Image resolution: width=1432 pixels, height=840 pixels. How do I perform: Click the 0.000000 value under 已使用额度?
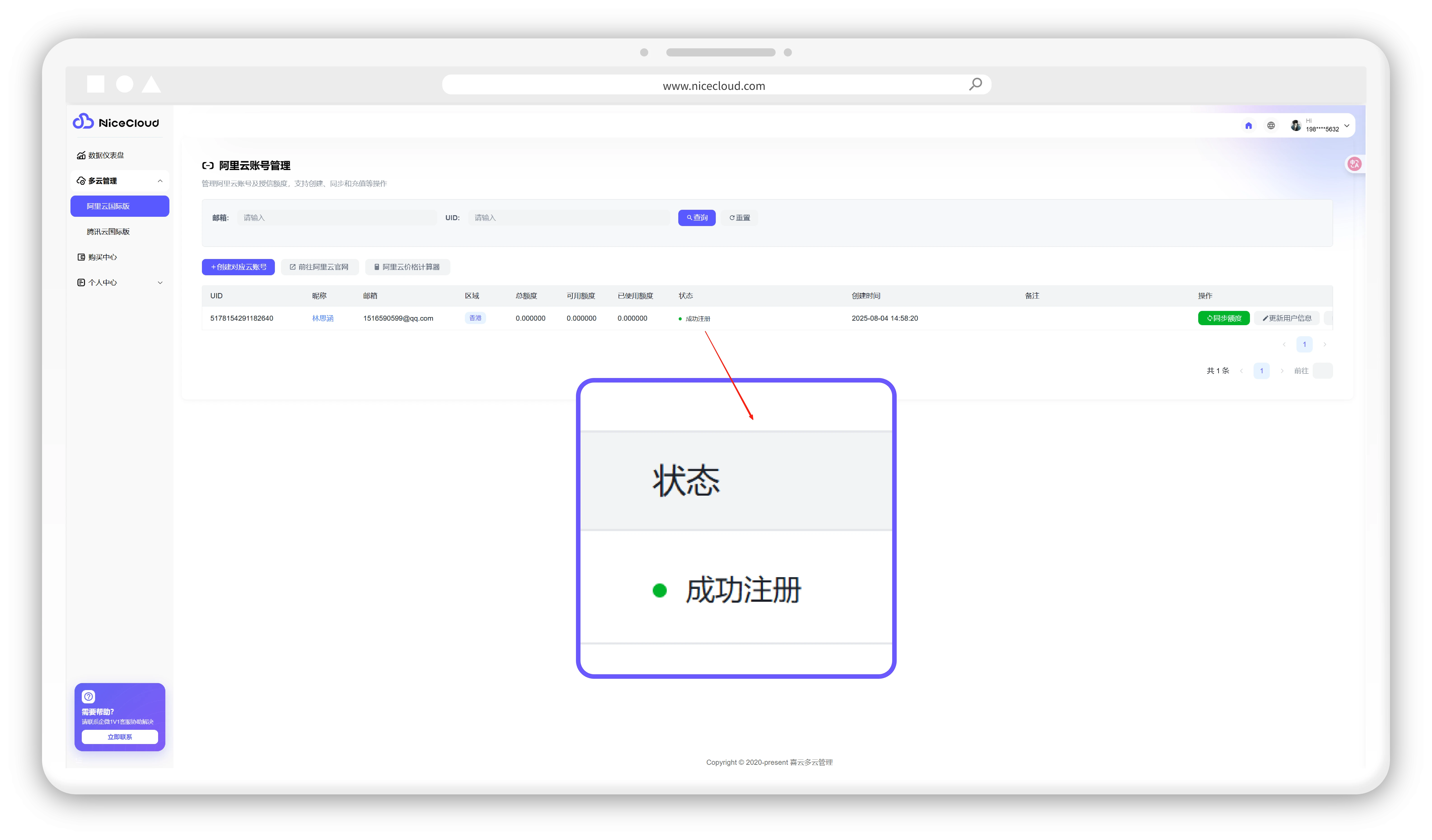(x=632, y=318)
